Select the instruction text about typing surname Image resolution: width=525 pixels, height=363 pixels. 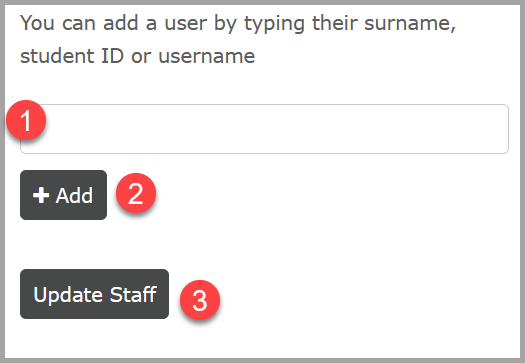pyautogui.click(x=238, y=40)
